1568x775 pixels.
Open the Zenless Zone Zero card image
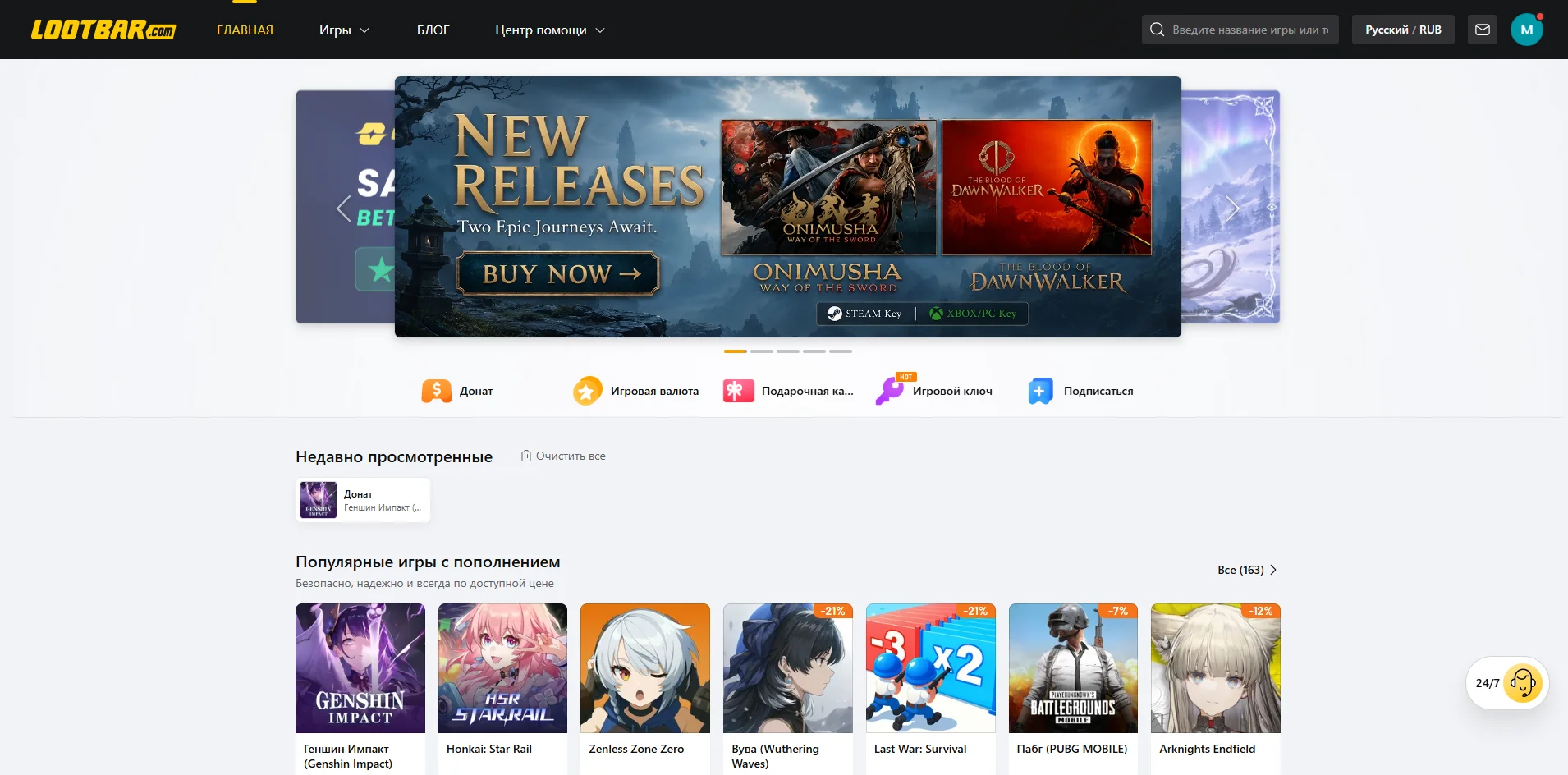(645, 668)
